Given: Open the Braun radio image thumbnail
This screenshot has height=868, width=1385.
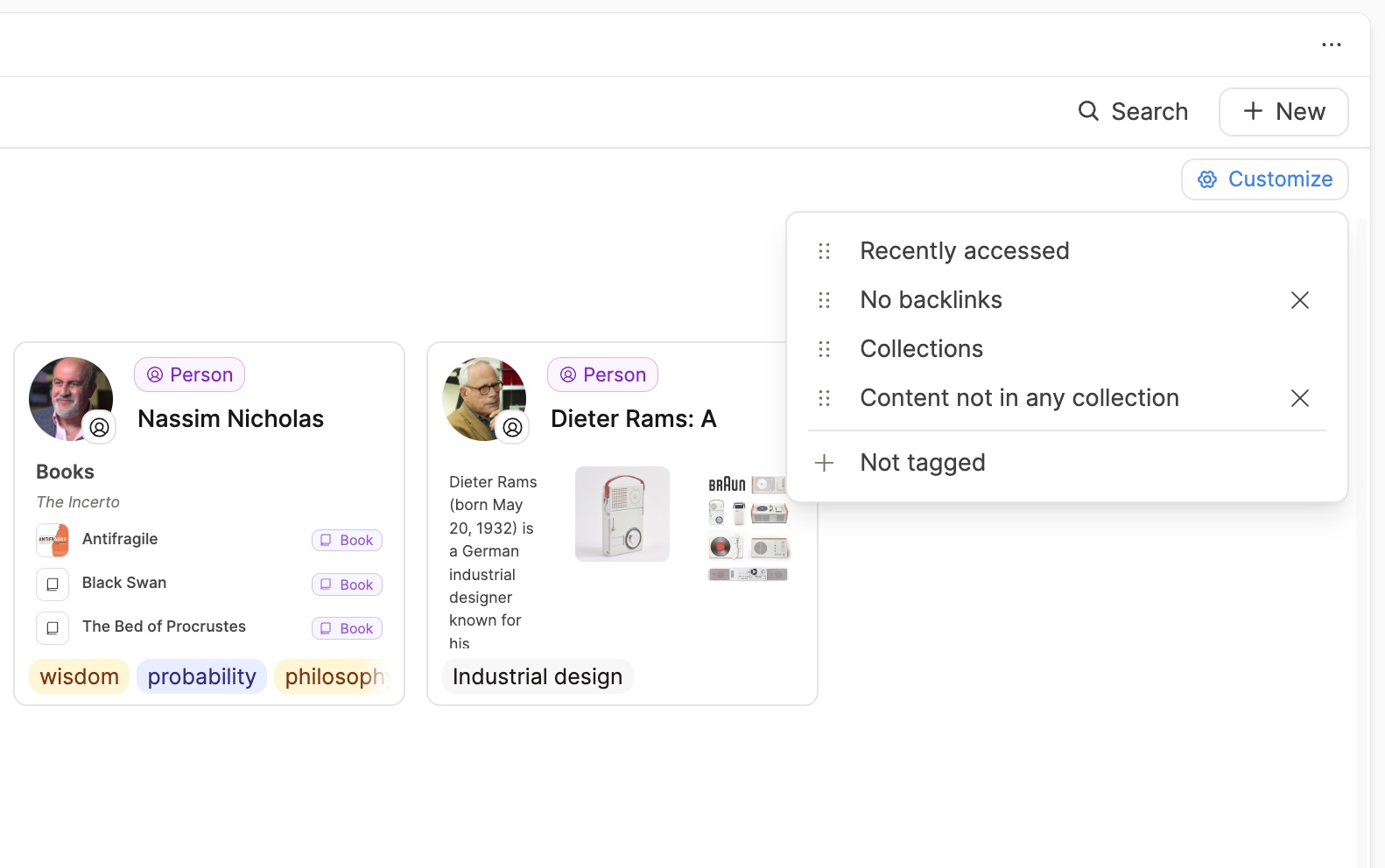Looking at the screenshot, I should pos(622,514).
